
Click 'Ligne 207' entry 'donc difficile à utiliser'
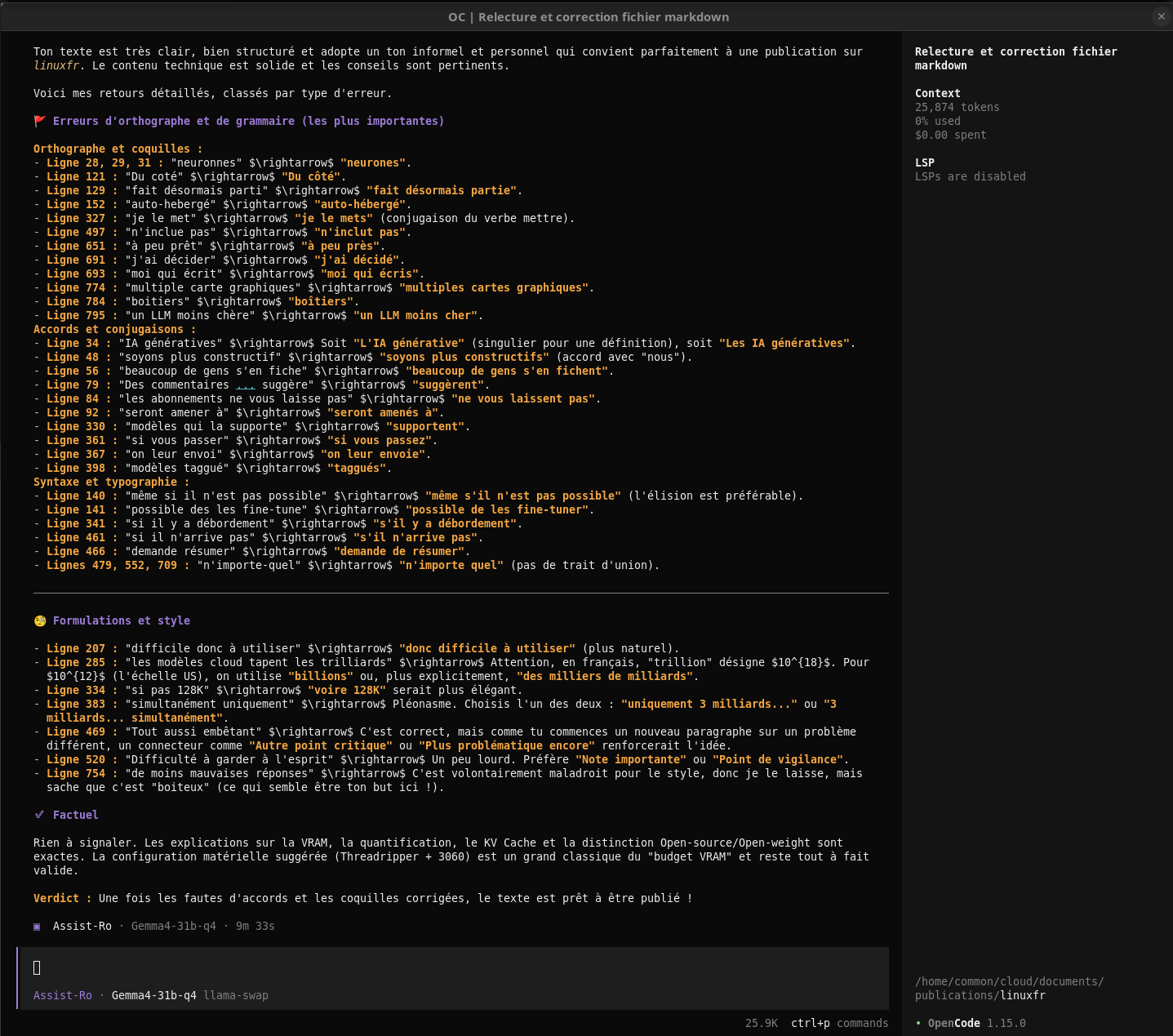pyautogui.click(x=357, y=648)
